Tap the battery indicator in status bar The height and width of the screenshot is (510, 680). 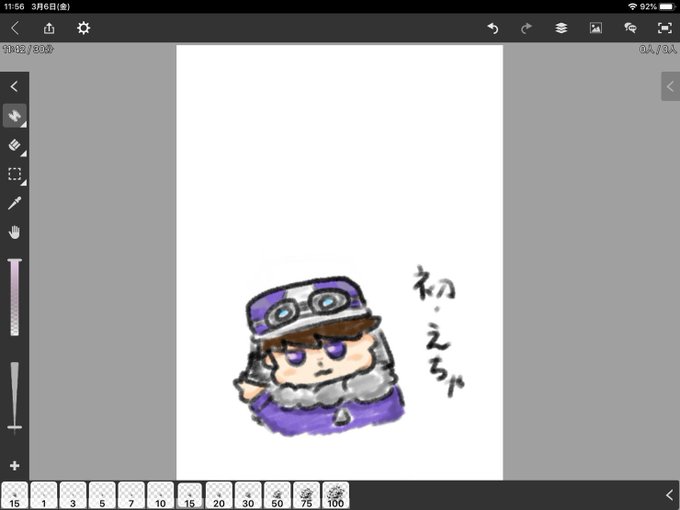point(667,7)
